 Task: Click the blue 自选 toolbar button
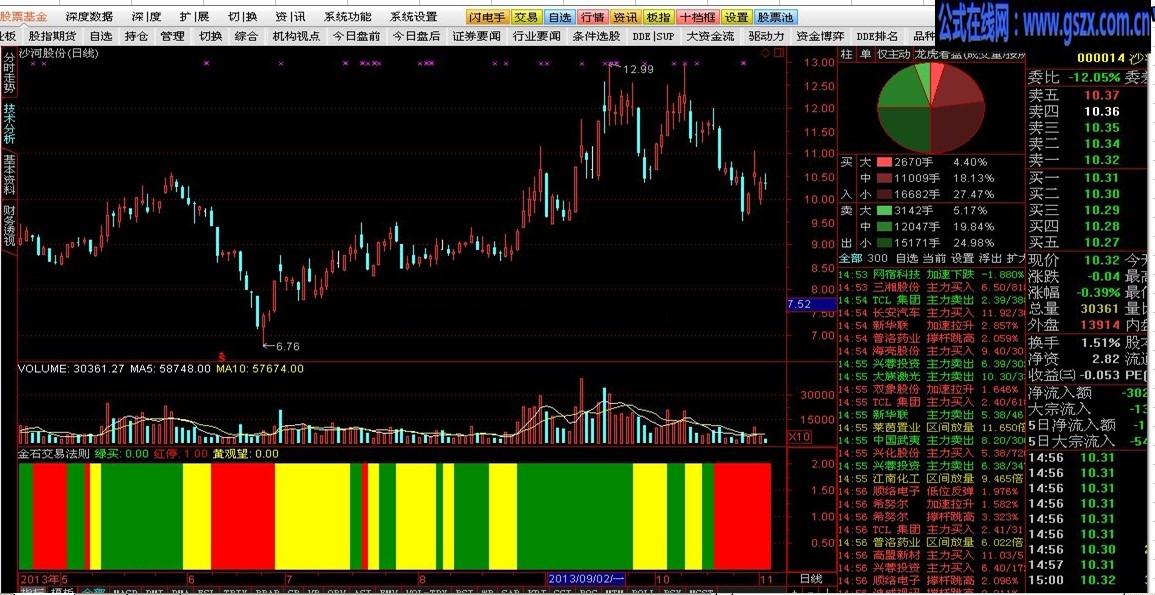(x=560, y=17)
